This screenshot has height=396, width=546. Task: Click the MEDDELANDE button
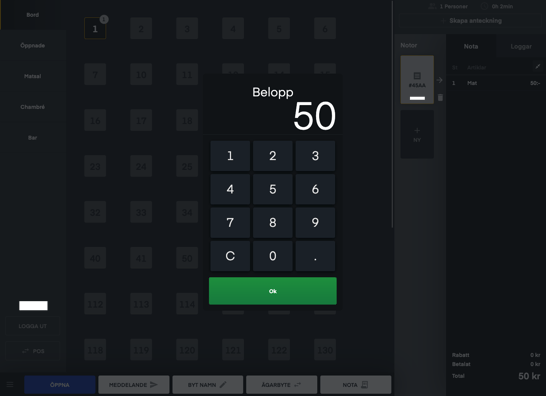coord(134,385)
